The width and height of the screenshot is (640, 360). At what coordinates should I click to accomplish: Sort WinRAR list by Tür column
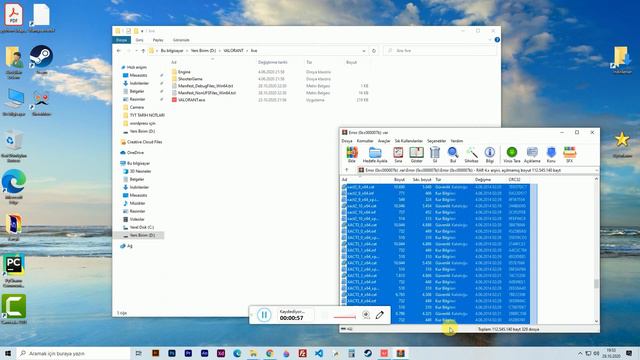(438, 180)
